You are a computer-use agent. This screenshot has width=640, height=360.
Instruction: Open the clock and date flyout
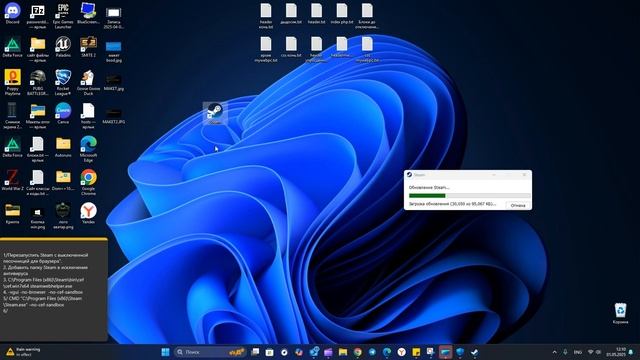[x=616, y=352]
